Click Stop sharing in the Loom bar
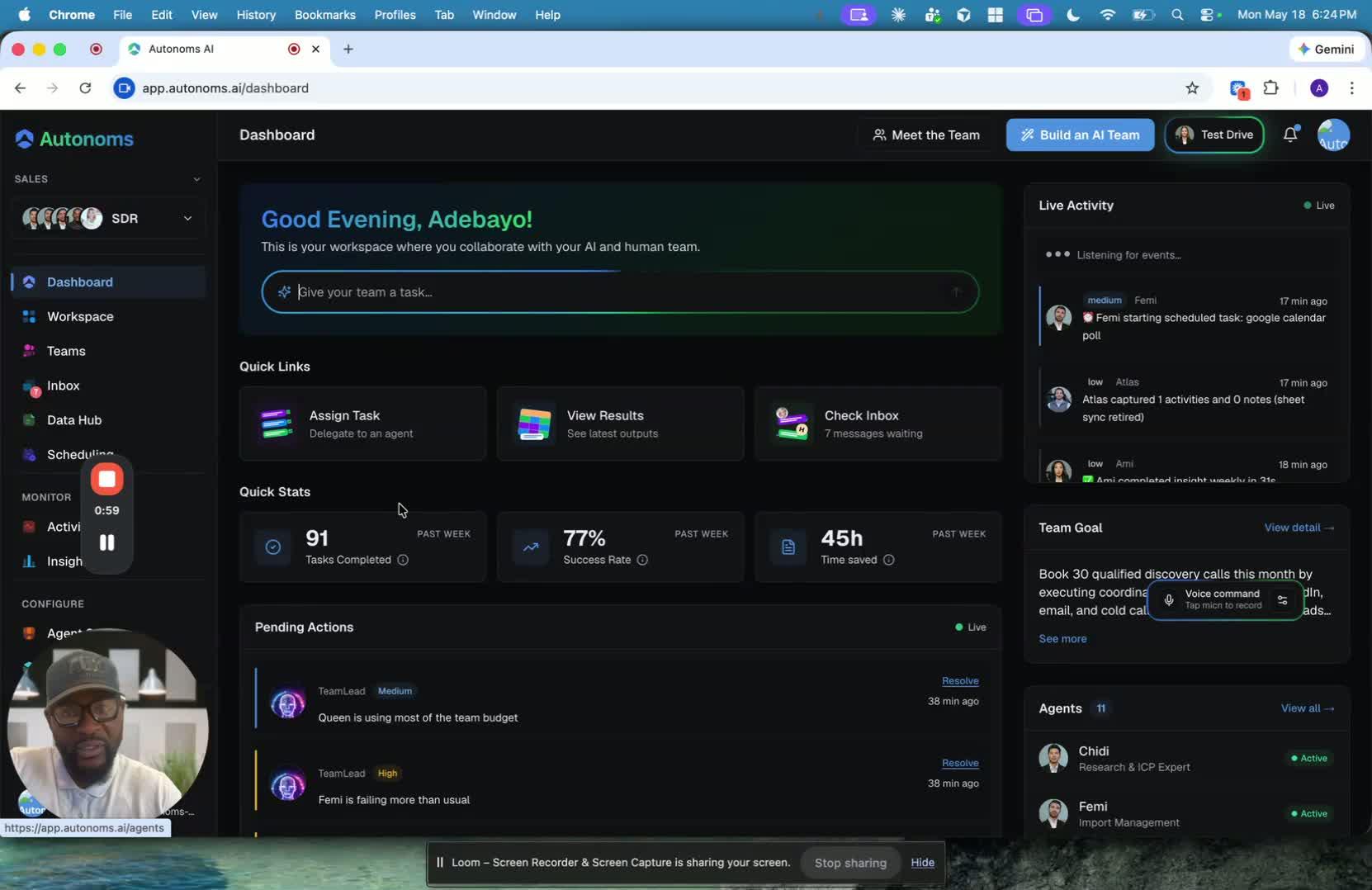 [850, 863]
